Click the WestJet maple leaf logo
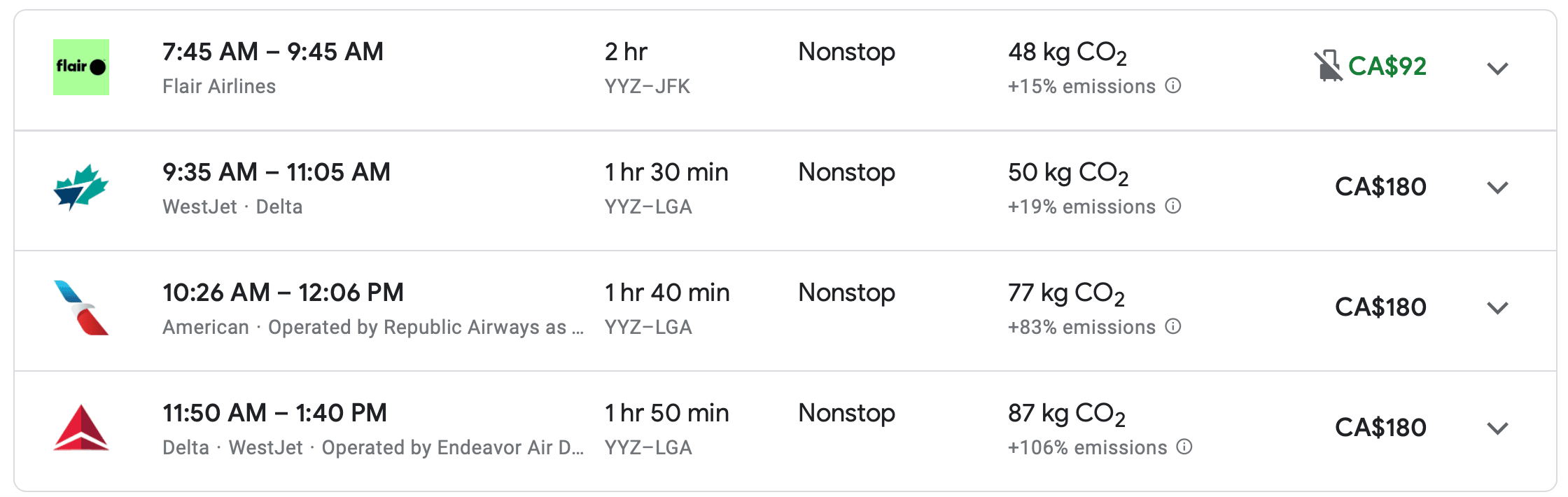Image resolution: width=1568 pixels, height=497 pixels. click(x=81, y=188)
